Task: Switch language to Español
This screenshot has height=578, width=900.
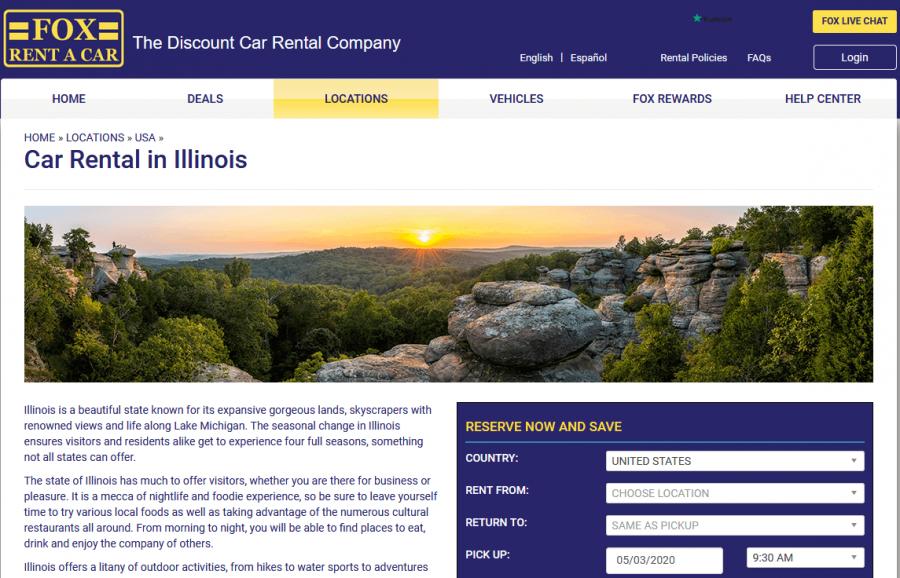Action: 588,57
